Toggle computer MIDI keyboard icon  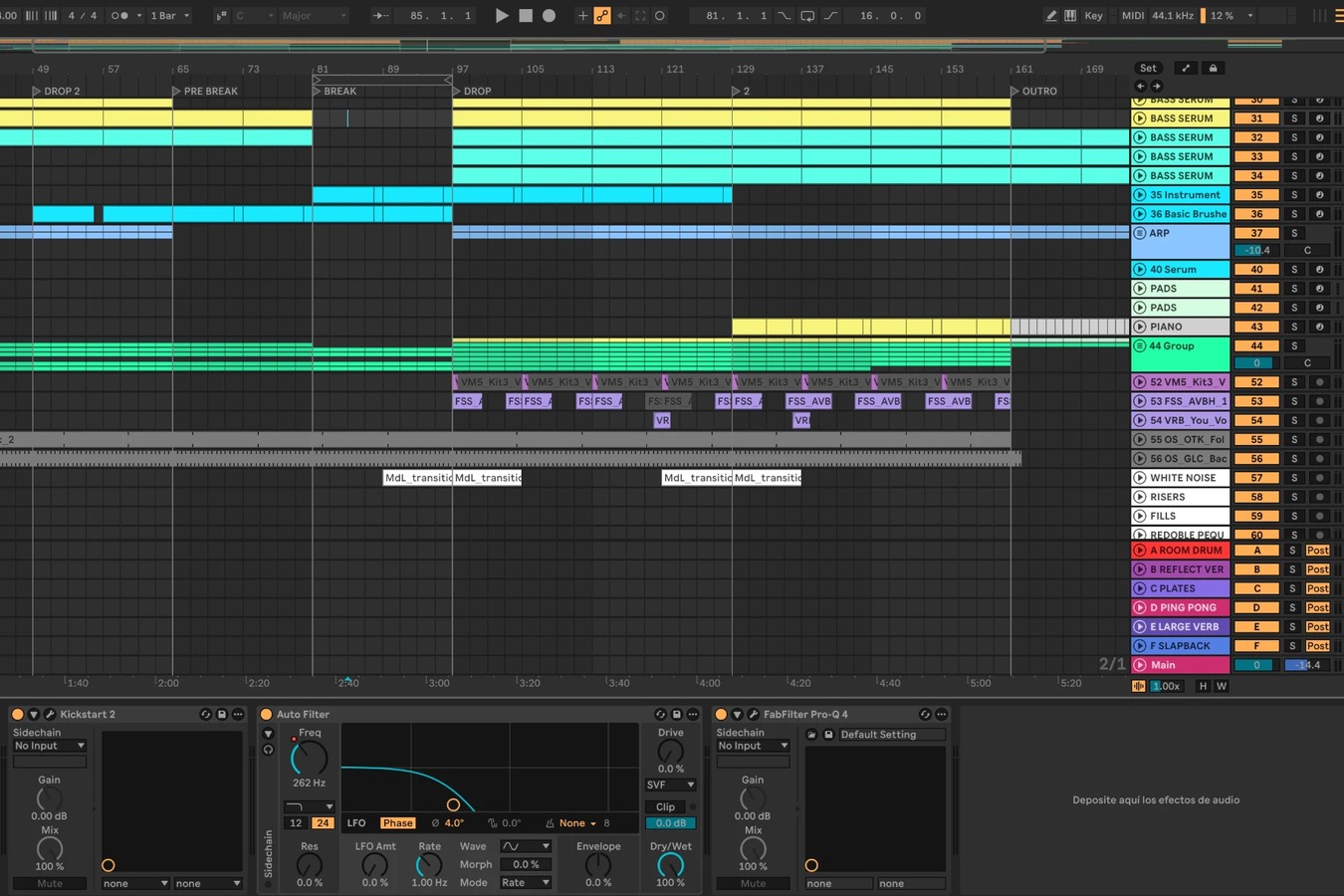[1070, 16]
